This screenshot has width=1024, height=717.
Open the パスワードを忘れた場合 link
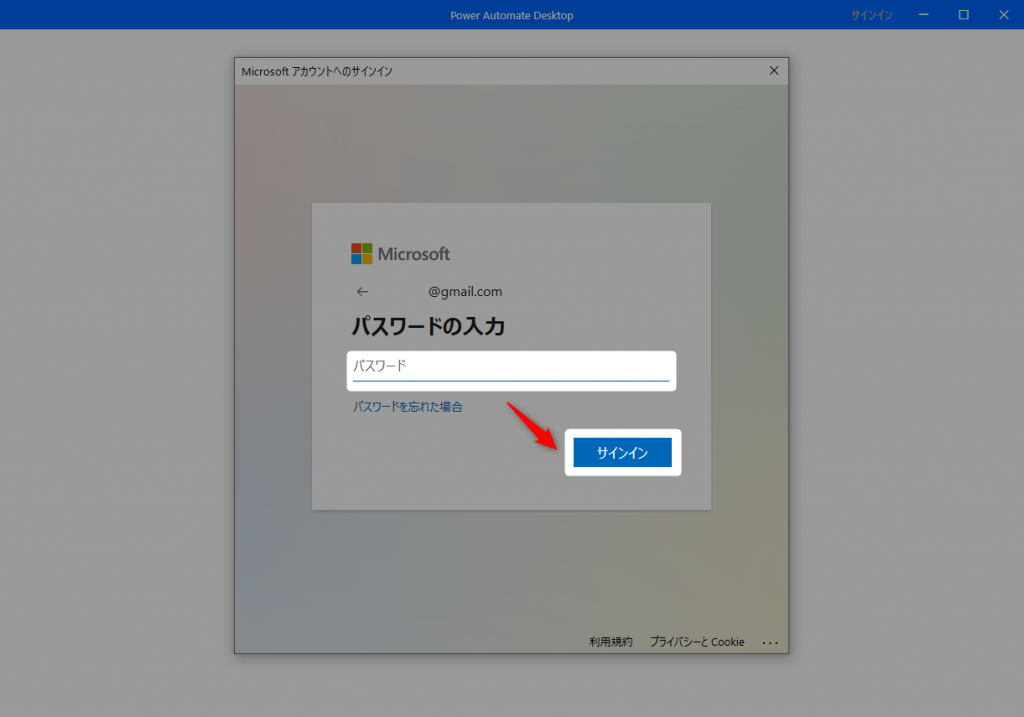point(408,407)
